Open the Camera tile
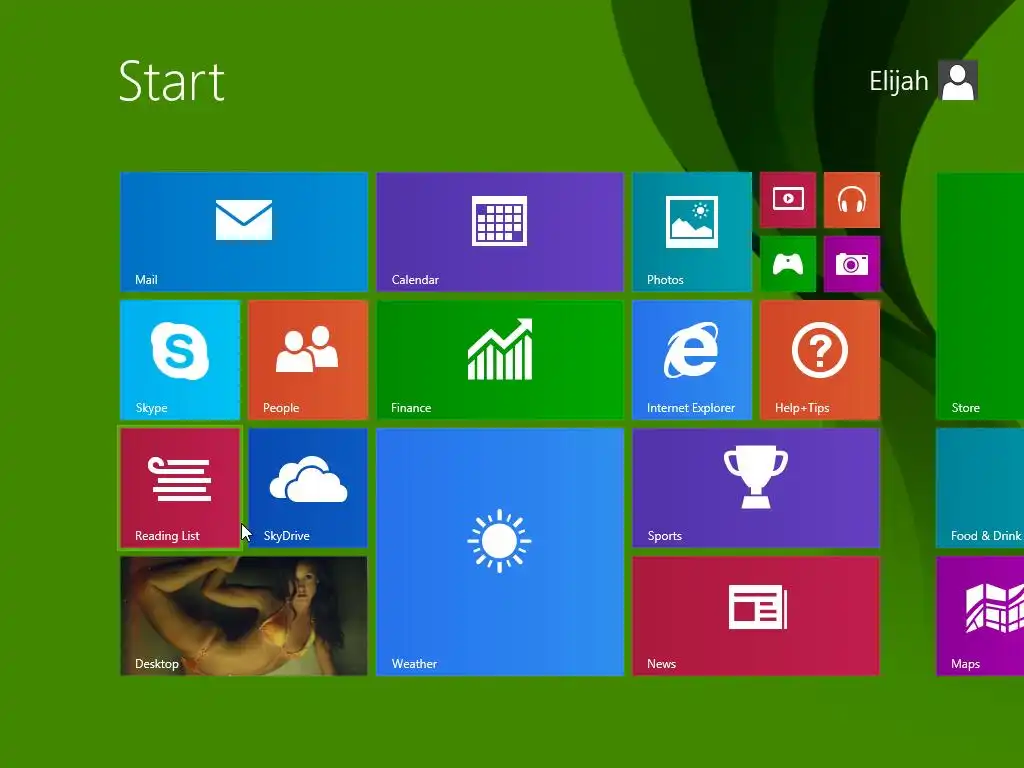Image resolution: width=1024 pixels, height=768 pixels. [852, 264]
